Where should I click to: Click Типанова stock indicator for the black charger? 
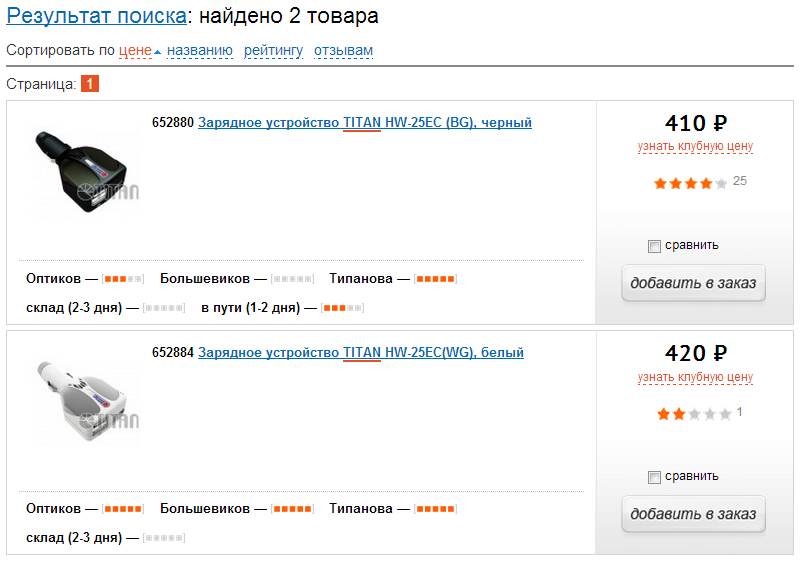pyautogui.click(x=436, y=279)
